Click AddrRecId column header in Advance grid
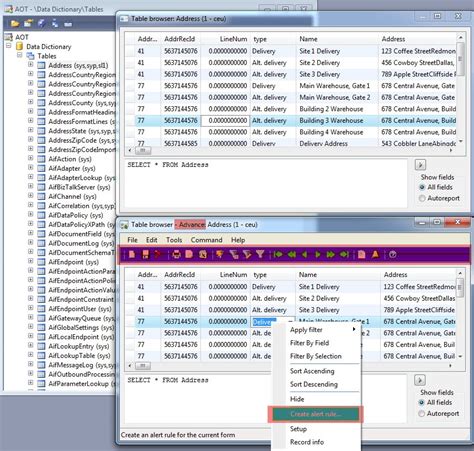Screen dimensions: 474x451 tap(181, 275)
